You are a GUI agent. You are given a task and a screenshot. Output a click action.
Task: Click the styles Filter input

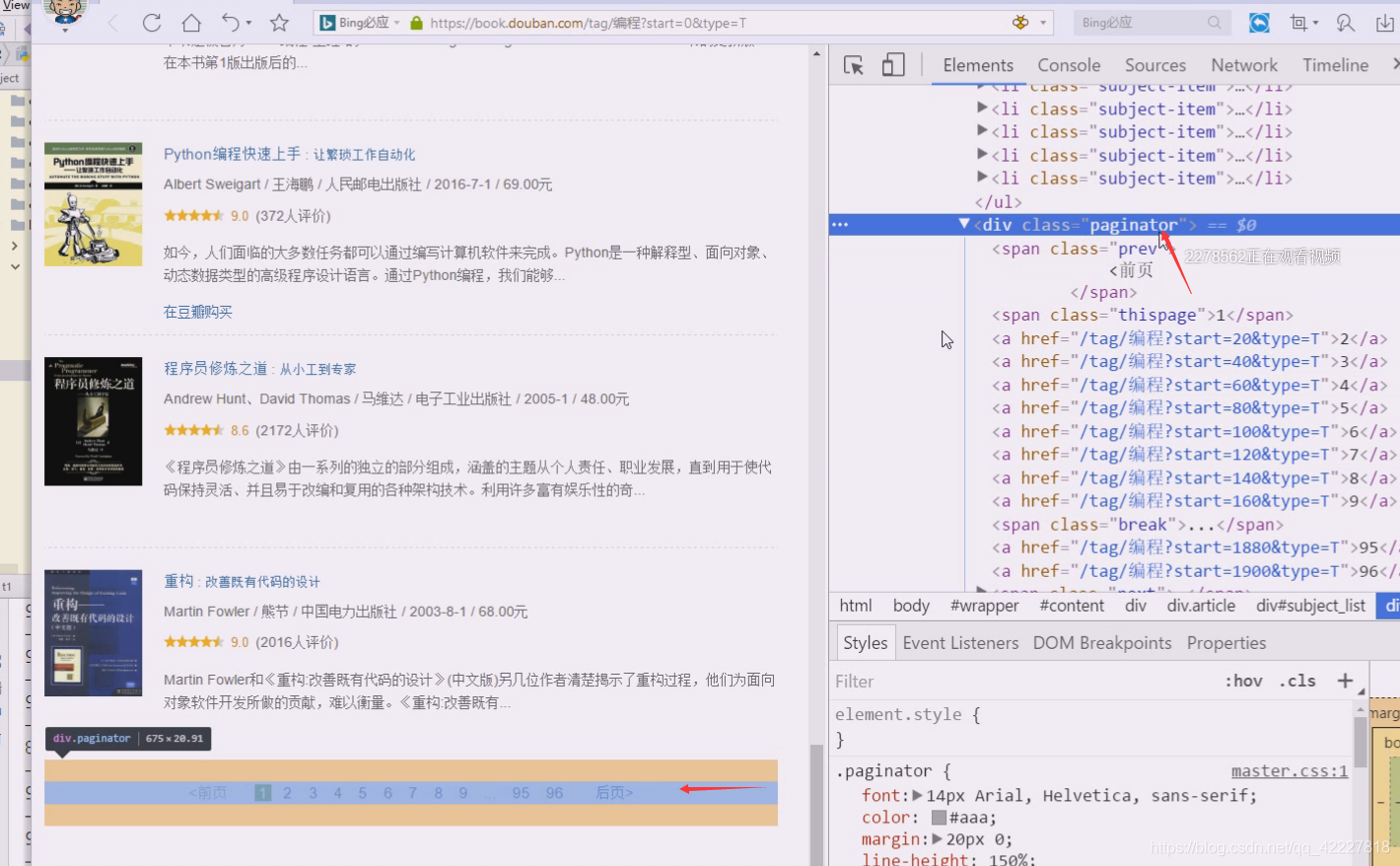pyautogui.click(x=1020, y=682)
